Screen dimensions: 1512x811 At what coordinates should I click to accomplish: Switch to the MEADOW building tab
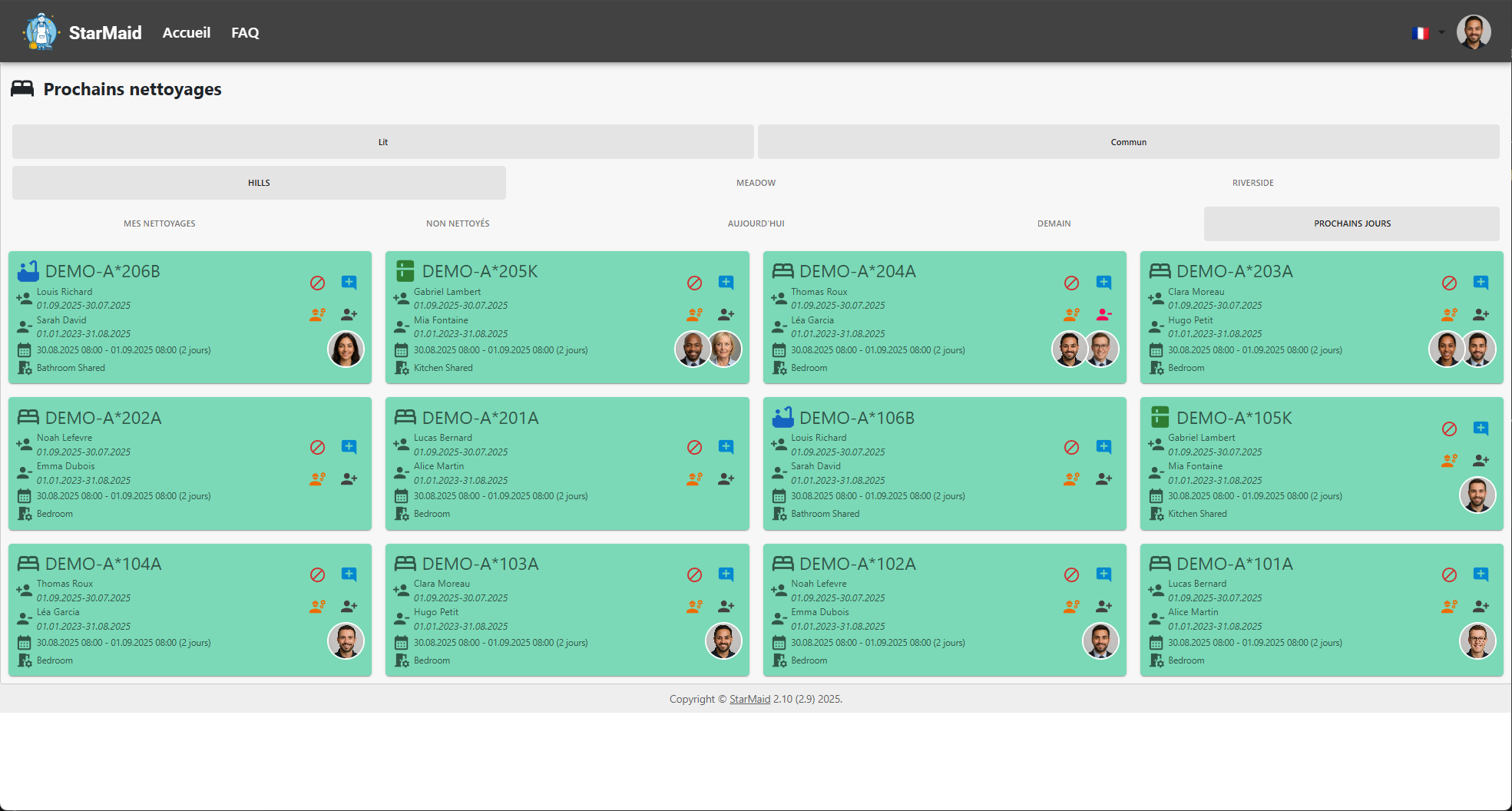(x=756, y=183)
